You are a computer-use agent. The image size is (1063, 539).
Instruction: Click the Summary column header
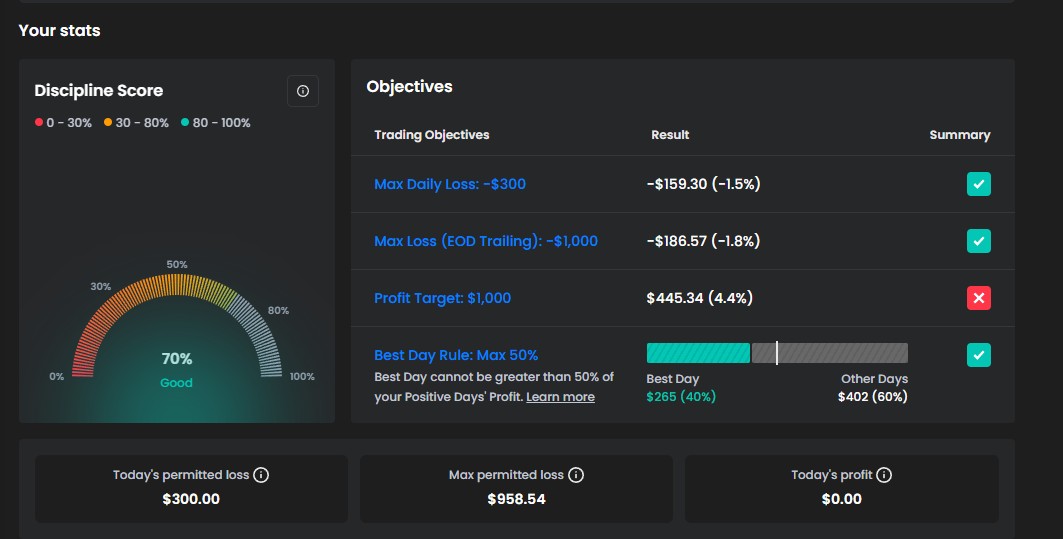[x=959, y=135]
